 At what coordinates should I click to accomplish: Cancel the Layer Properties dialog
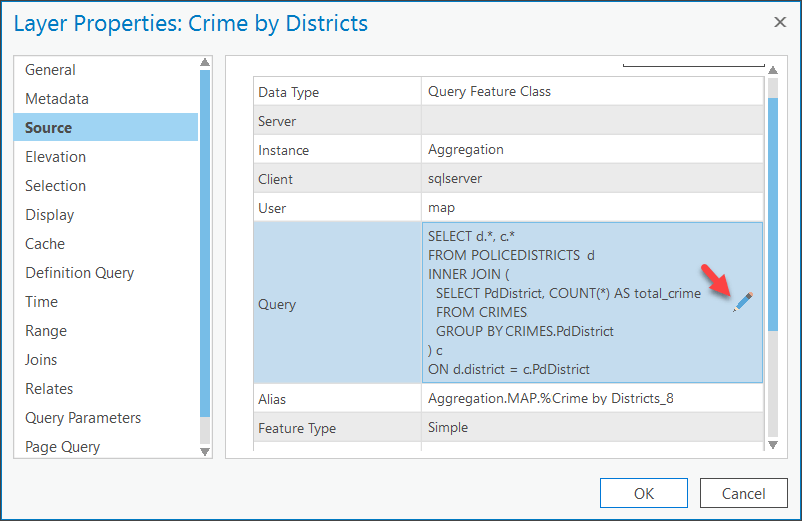pos(743,493)
